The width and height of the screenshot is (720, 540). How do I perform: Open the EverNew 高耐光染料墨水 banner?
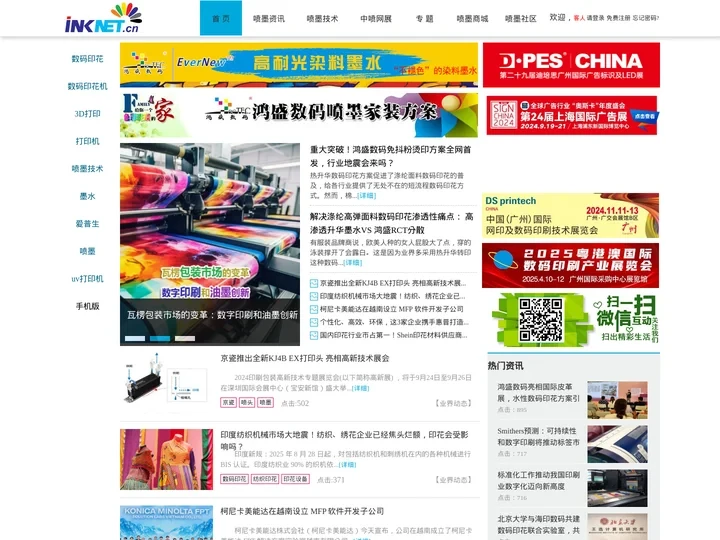tap(299, 65)
